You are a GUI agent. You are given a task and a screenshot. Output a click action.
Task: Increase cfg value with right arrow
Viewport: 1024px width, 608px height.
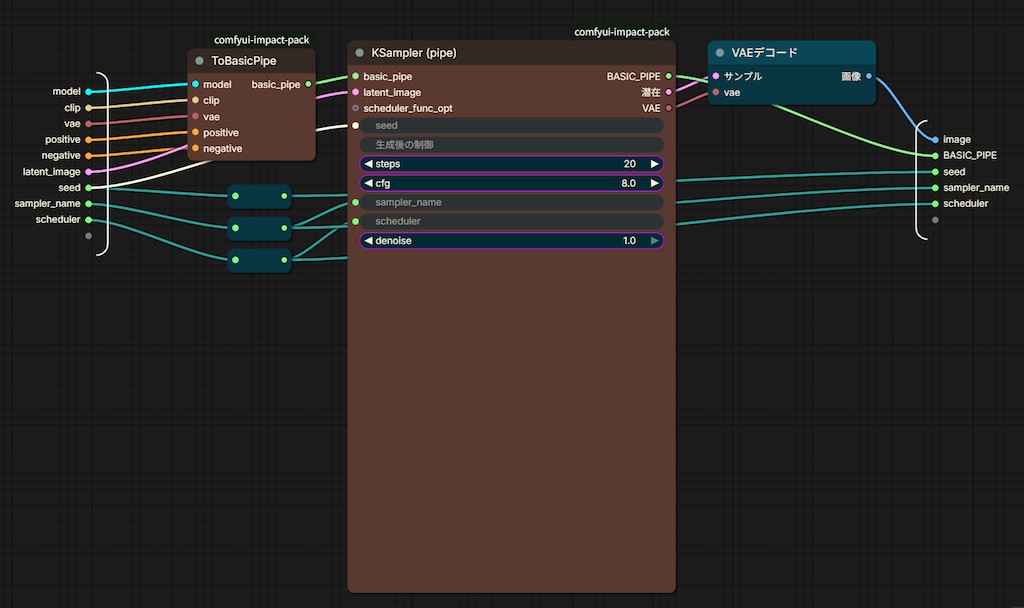(654, 184)
